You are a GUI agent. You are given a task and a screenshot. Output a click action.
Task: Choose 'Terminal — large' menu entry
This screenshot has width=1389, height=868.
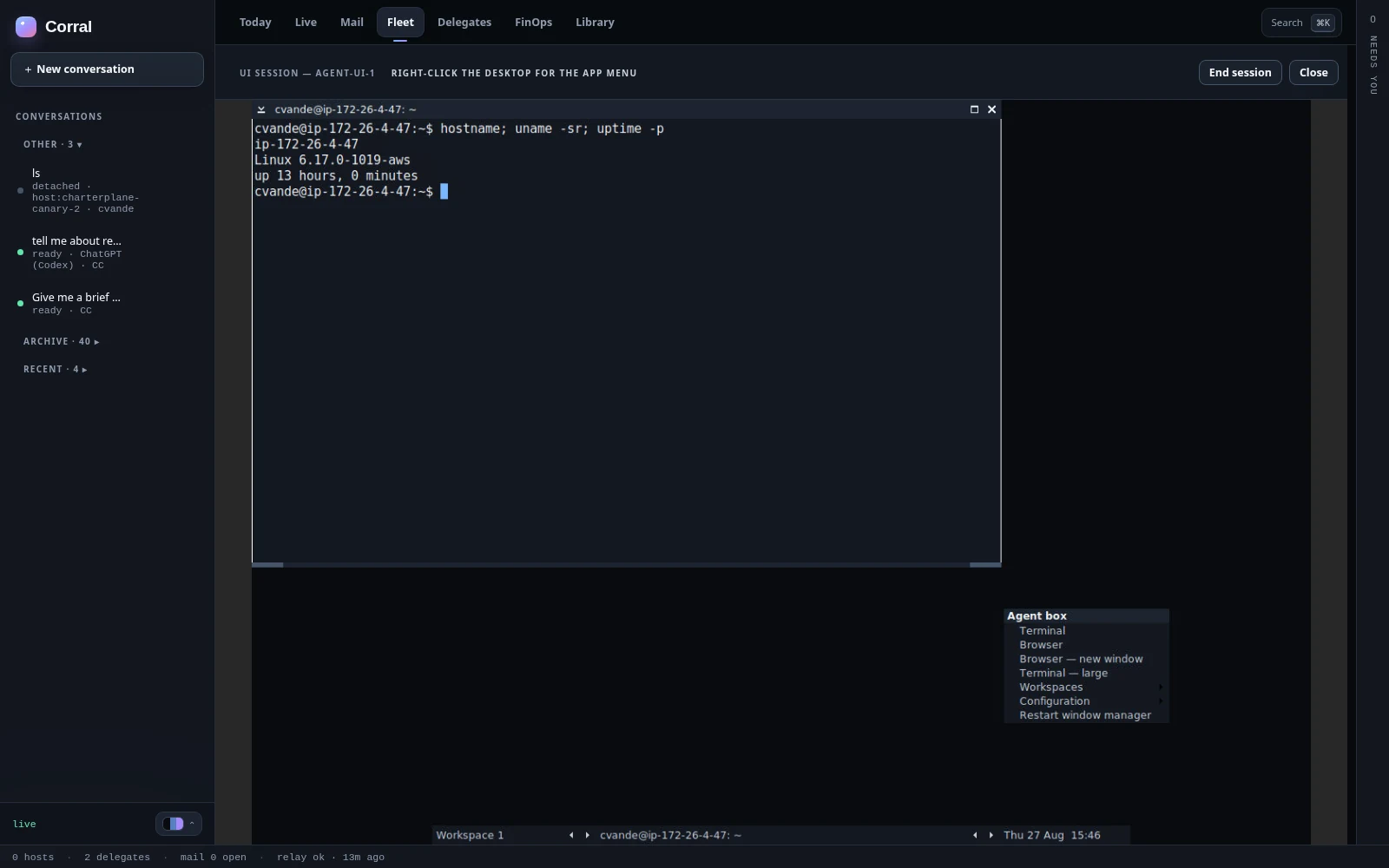(x=1086, y=673)
